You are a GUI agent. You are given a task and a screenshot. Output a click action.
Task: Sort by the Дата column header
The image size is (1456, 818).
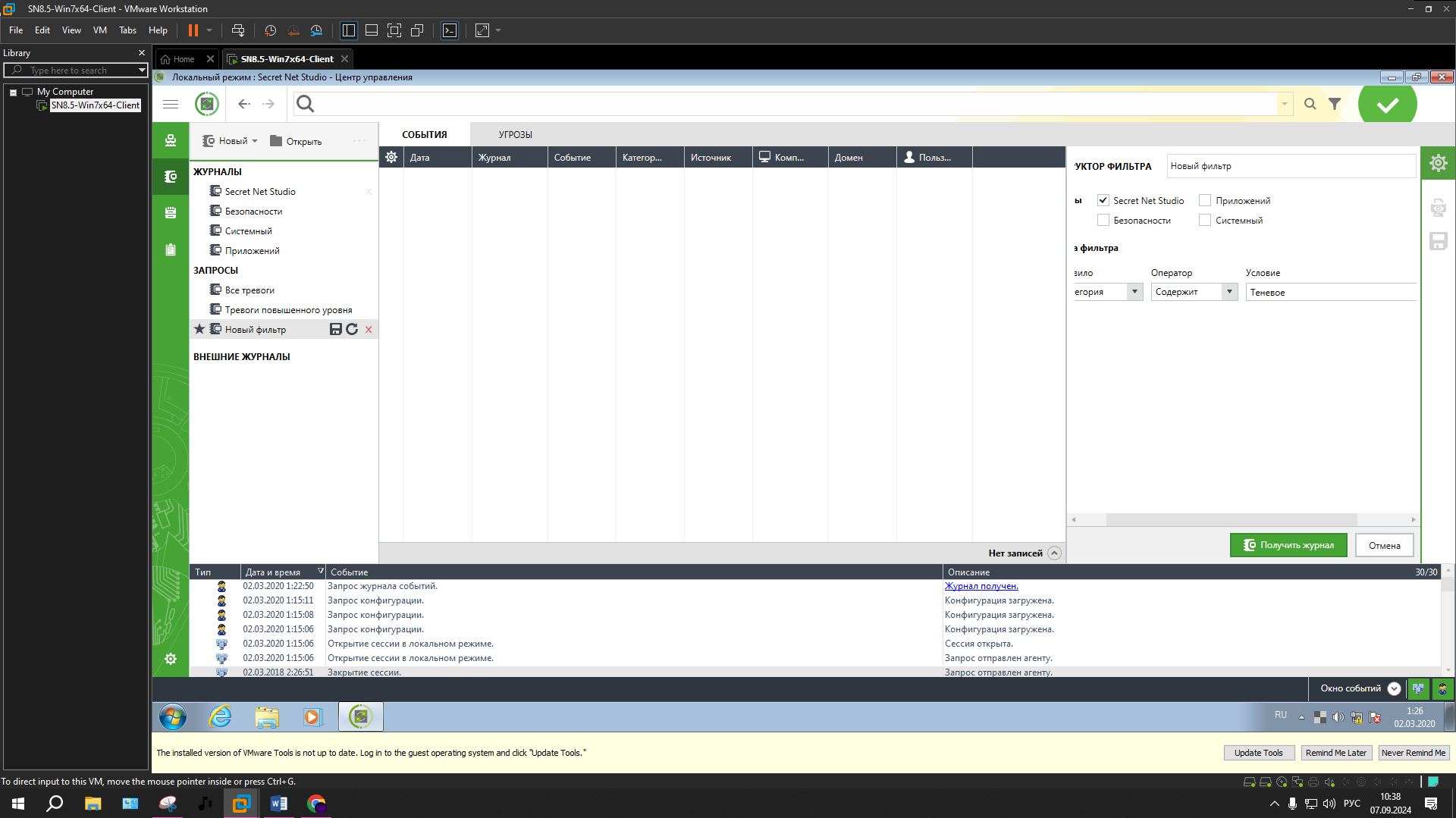tap(437, 157)
